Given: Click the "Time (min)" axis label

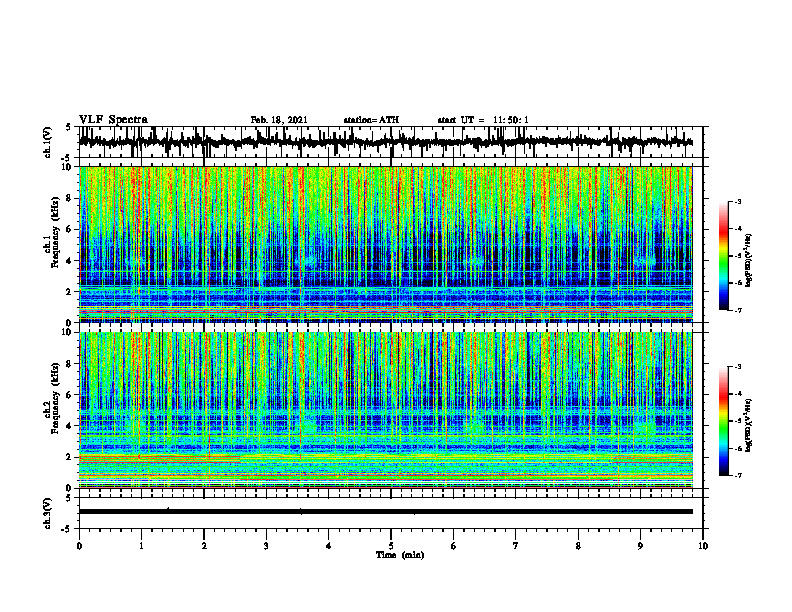Looking at the screenshot, I should pyautogui.click(x=400, y=555).
